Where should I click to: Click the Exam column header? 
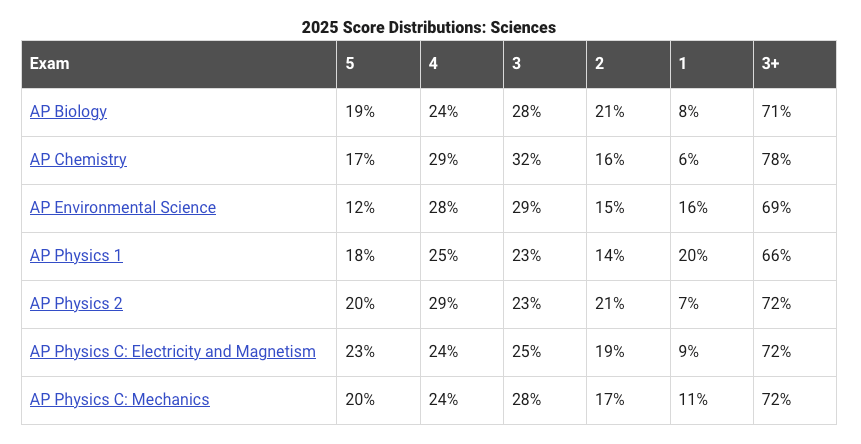pyautogui.click(x=50, y=64)
